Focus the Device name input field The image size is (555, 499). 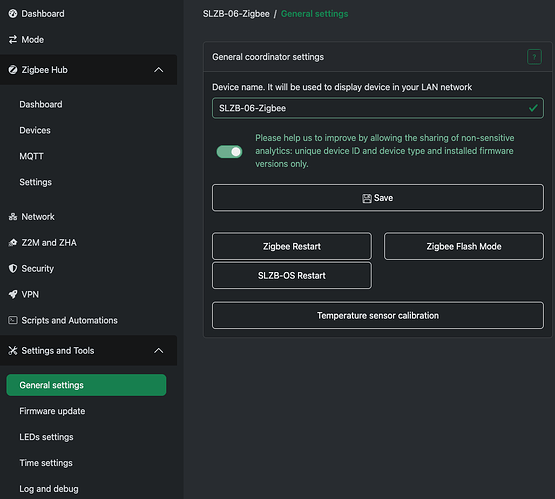click(378, 108)
